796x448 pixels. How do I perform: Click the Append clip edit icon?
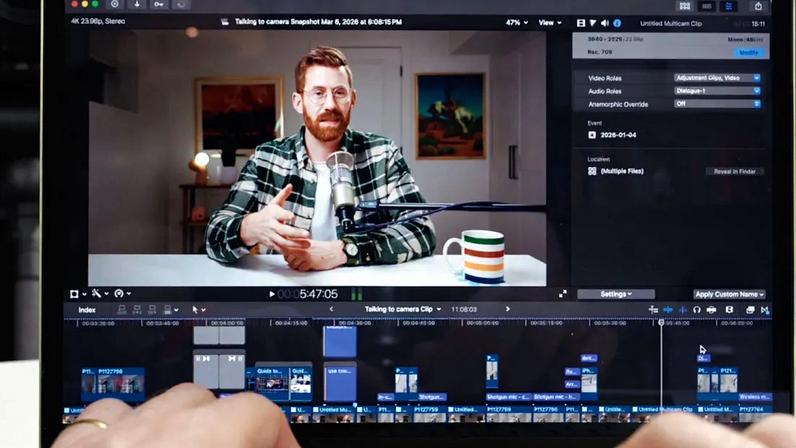click(152, 309)
